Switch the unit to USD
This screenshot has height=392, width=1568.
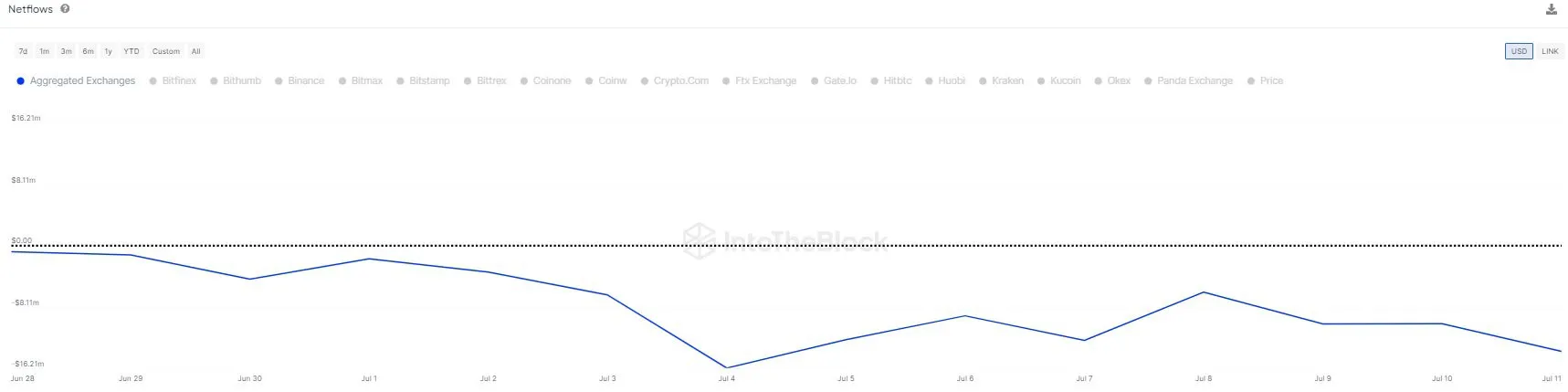pos(1519,51)
